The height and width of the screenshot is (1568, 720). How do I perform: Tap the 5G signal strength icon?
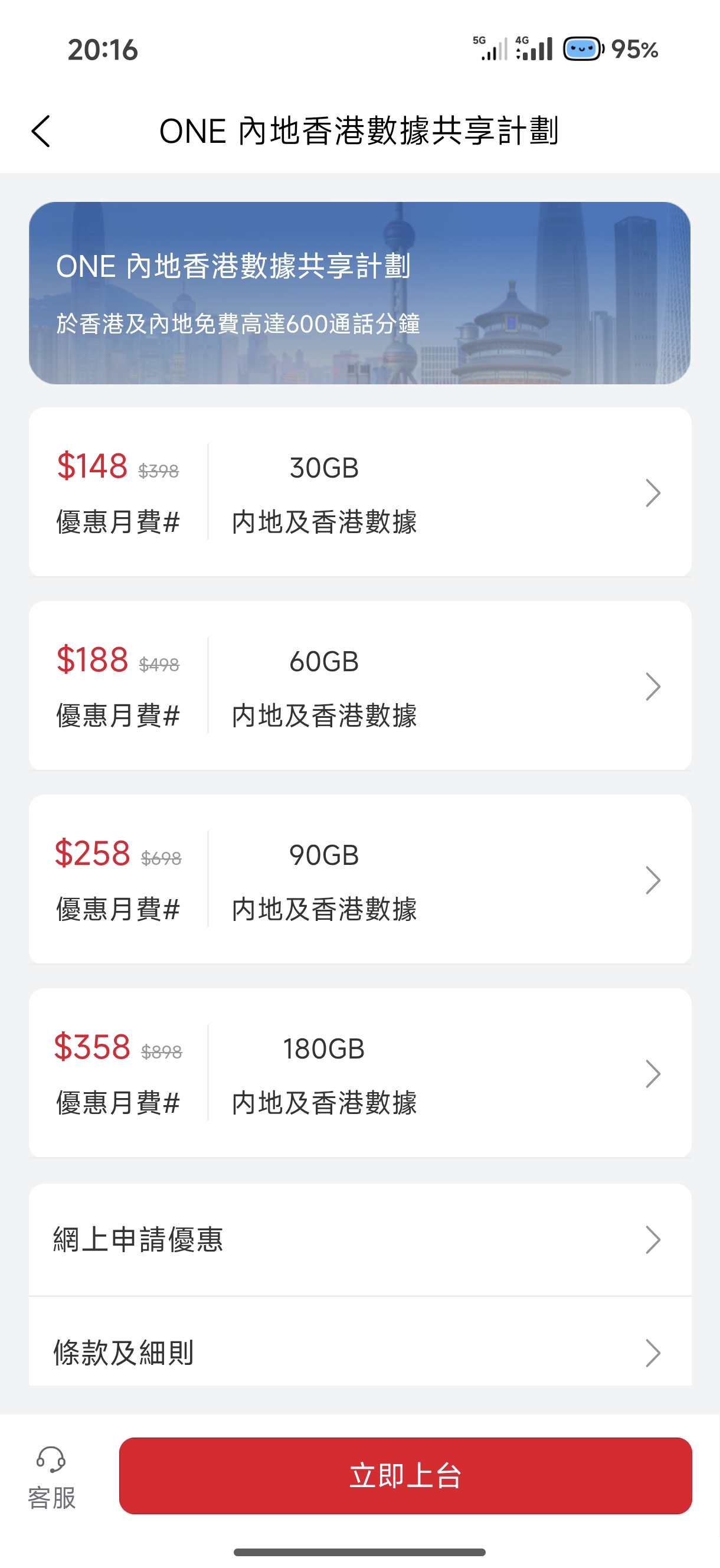click(x=490, y=48)
